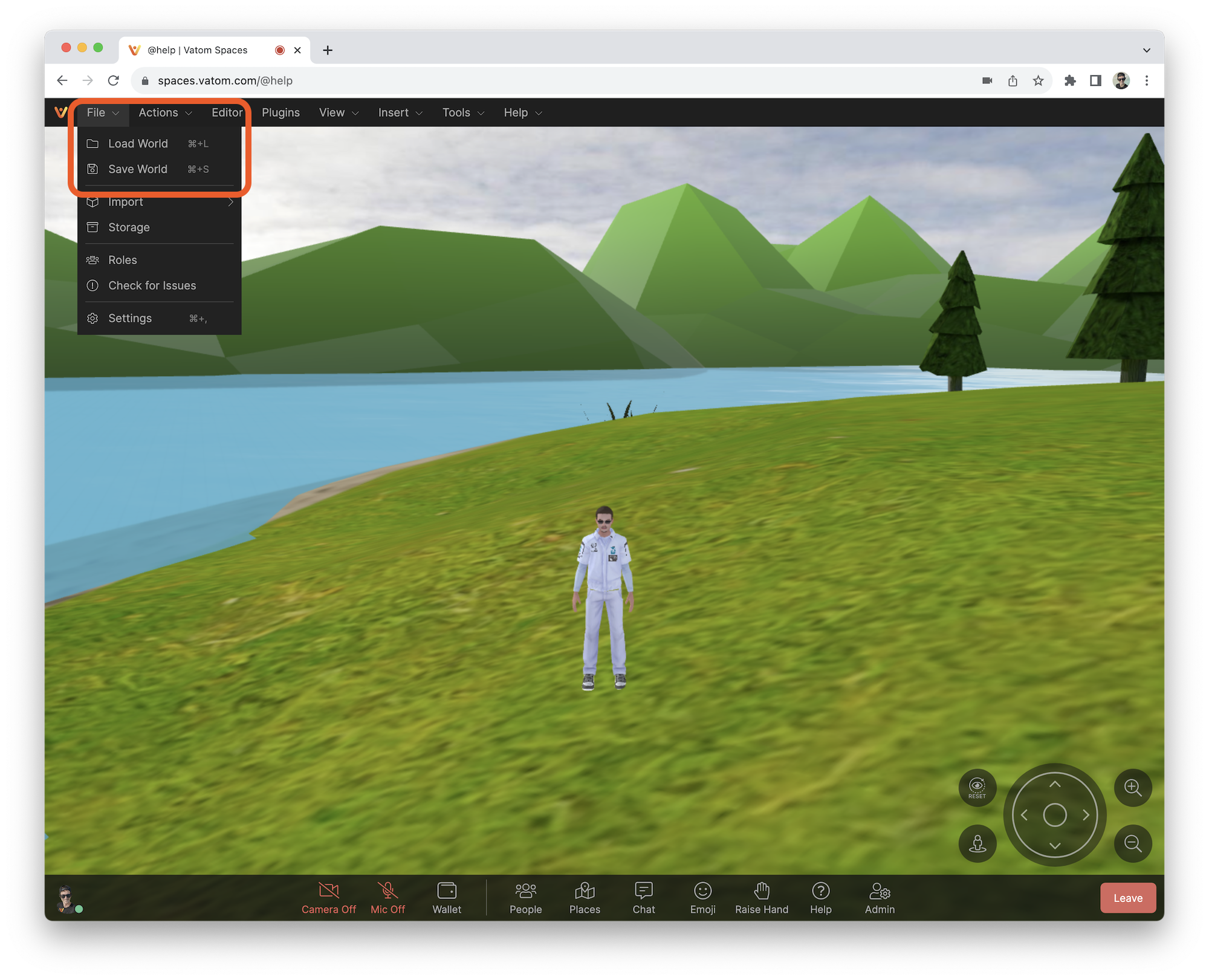Reset the camera view
Screen dimensions: 1209x980
pyautogui.click(x=977, y=788)
